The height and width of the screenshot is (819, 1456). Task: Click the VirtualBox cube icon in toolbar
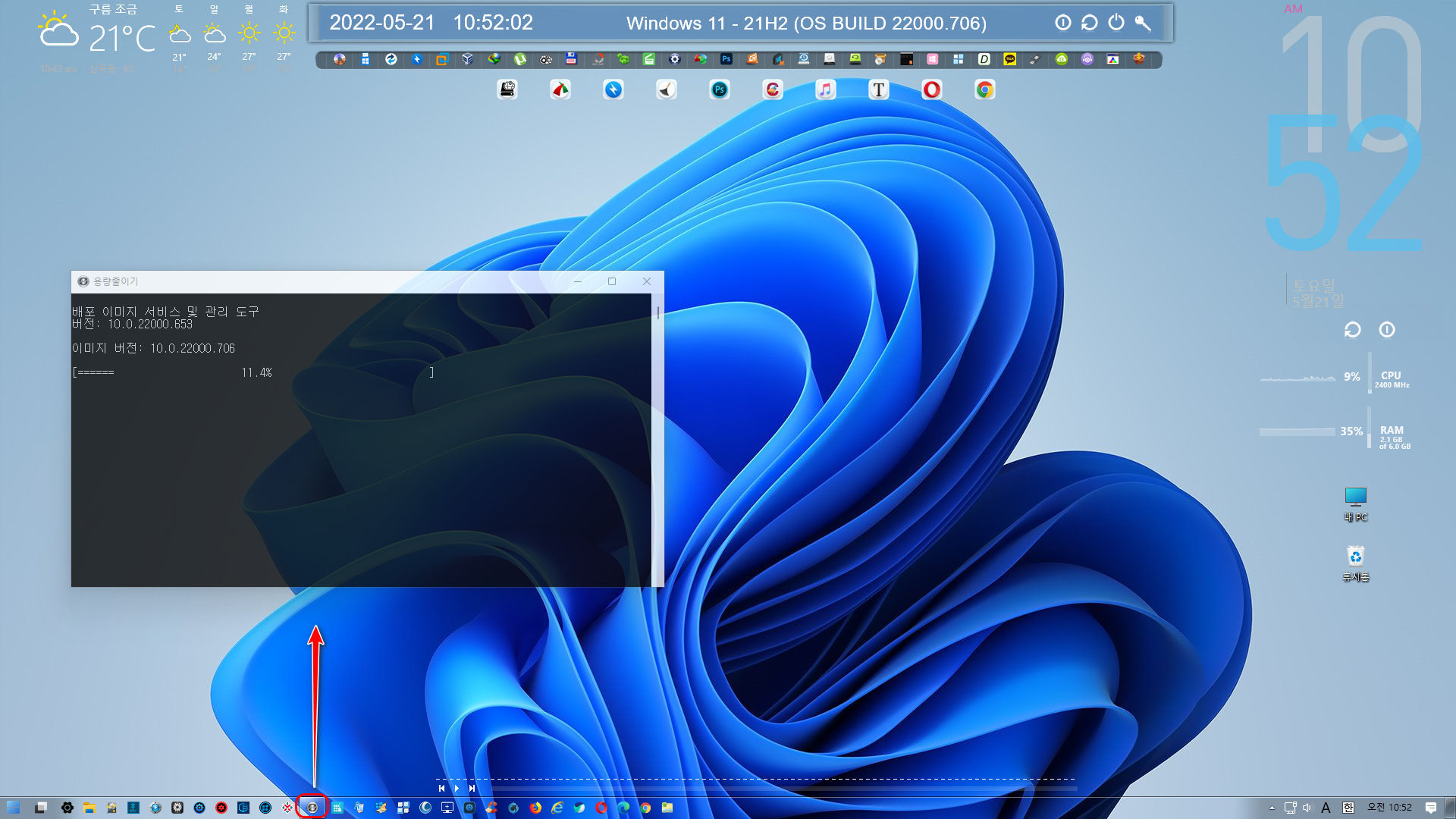[468, 59]
